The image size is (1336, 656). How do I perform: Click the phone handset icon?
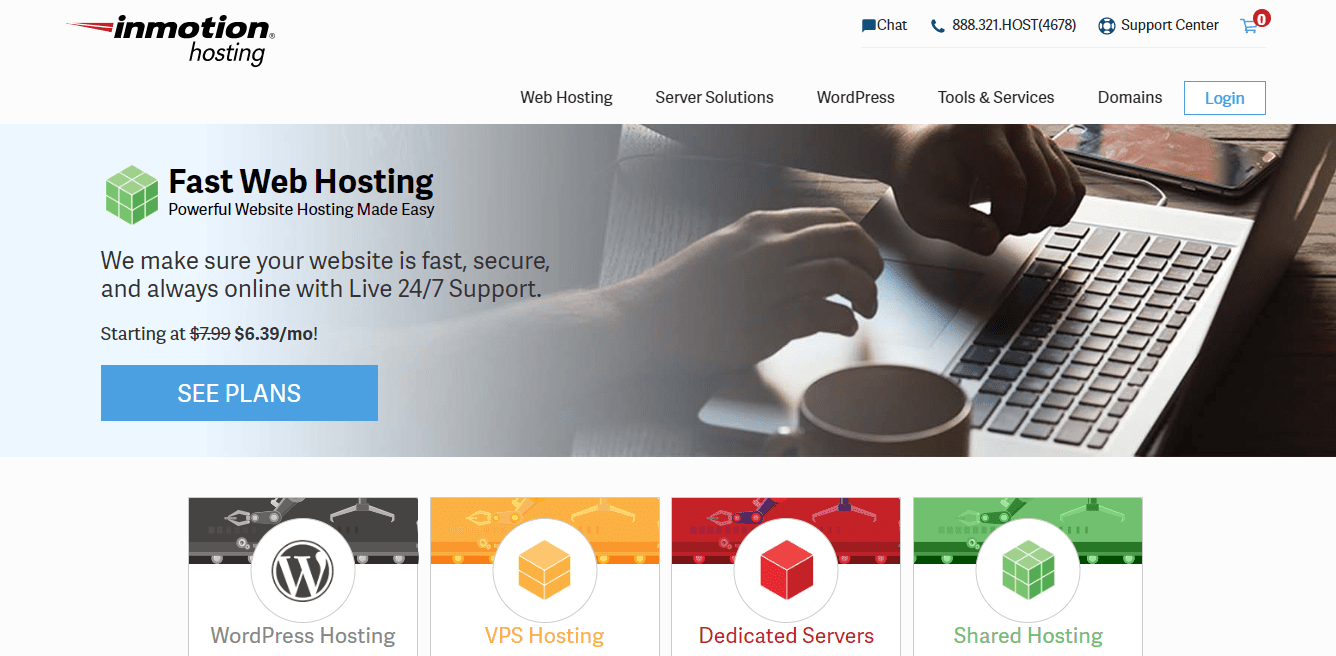tap(937, 26)
